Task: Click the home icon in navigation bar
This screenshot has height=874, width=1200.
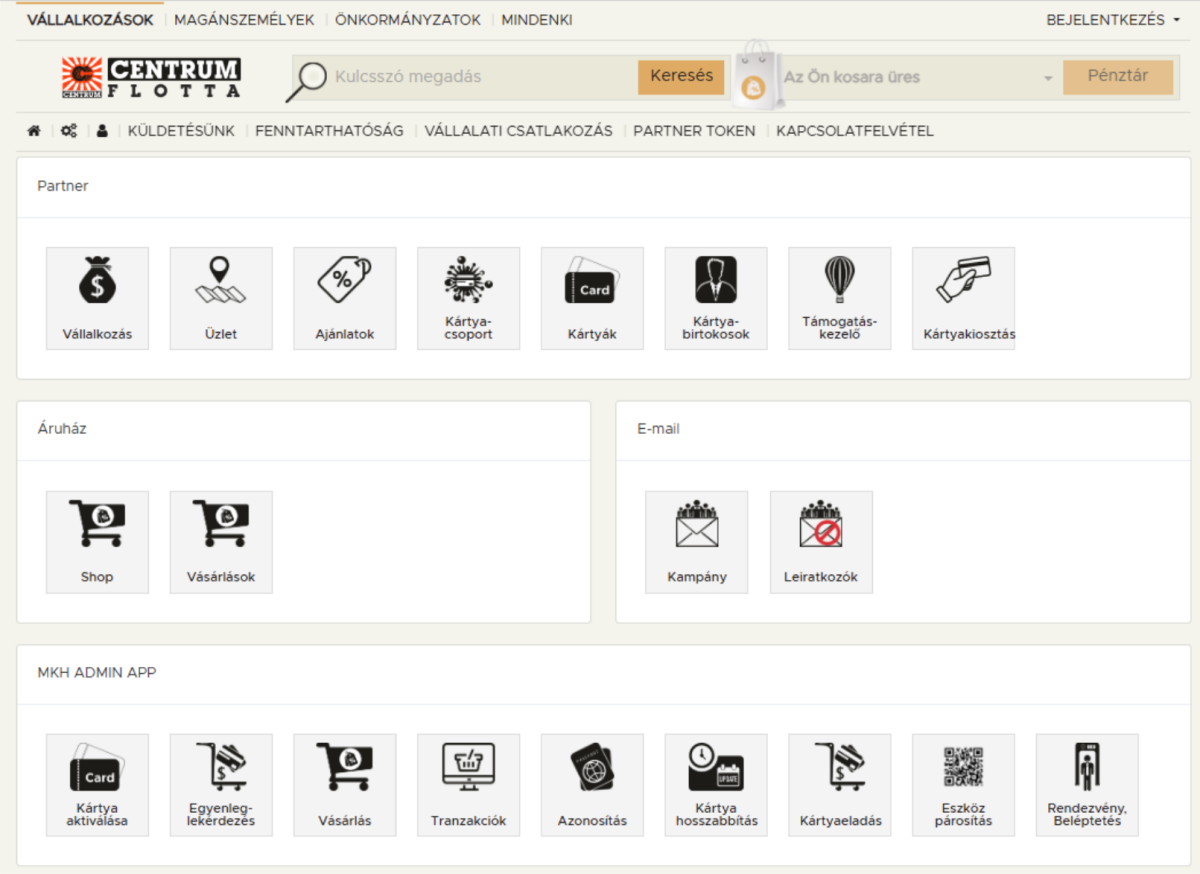Action: (x=34, y=131)
